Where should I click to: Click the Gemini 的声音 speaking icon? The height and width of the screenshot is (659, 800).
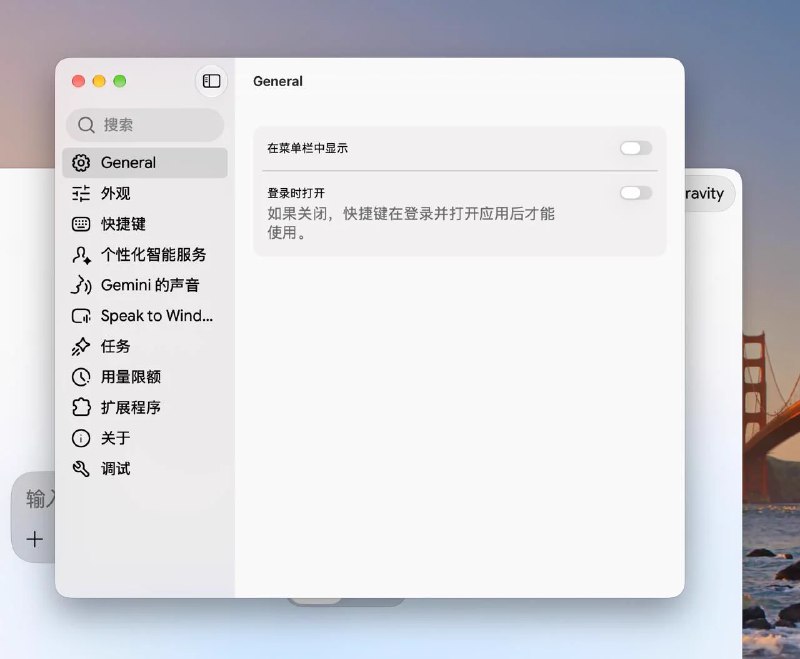coord(81,285)
